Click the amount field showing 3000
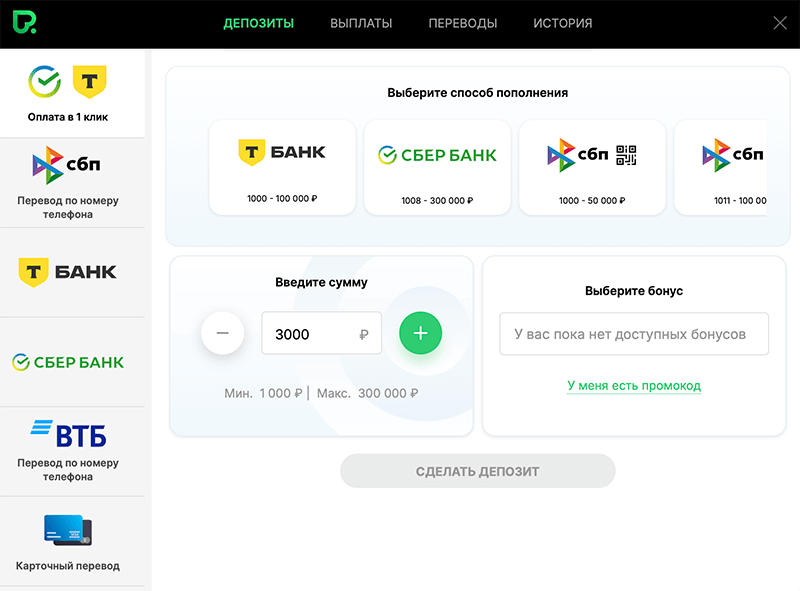Viewport: 800px width, 591px height. coord(321,333)
